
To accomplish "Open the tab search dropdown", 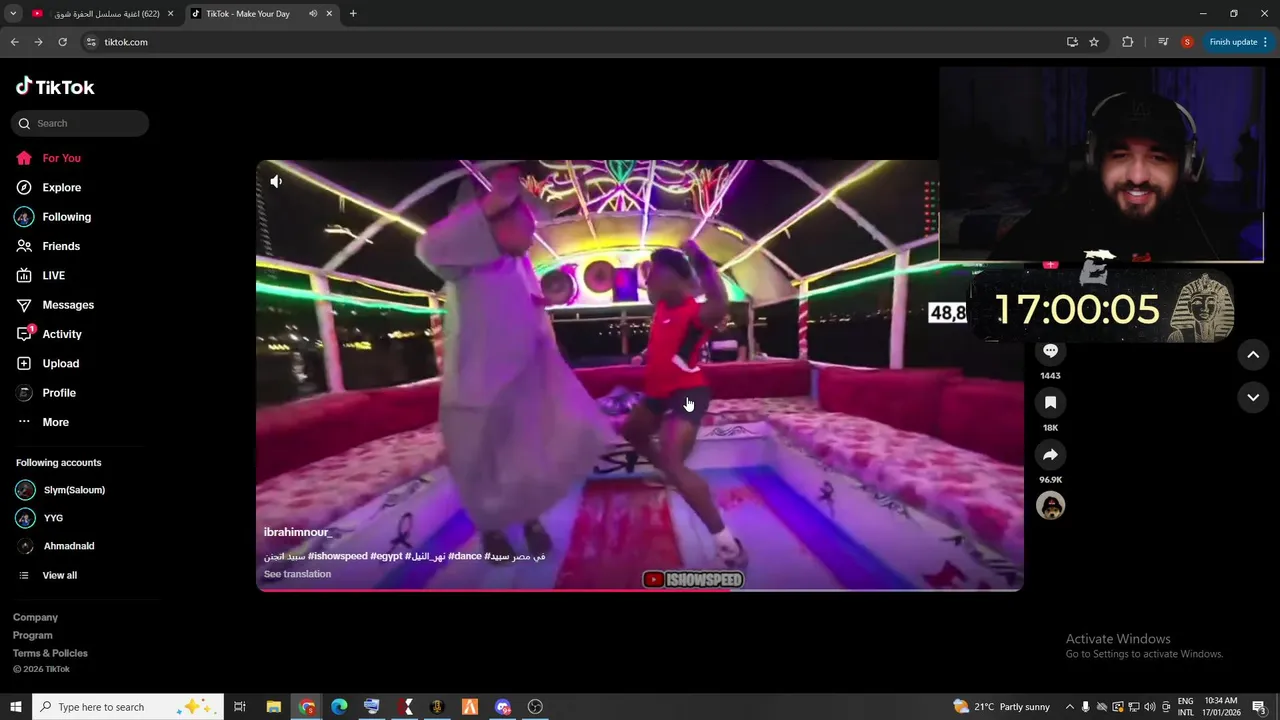I will (x=13, y=14).
